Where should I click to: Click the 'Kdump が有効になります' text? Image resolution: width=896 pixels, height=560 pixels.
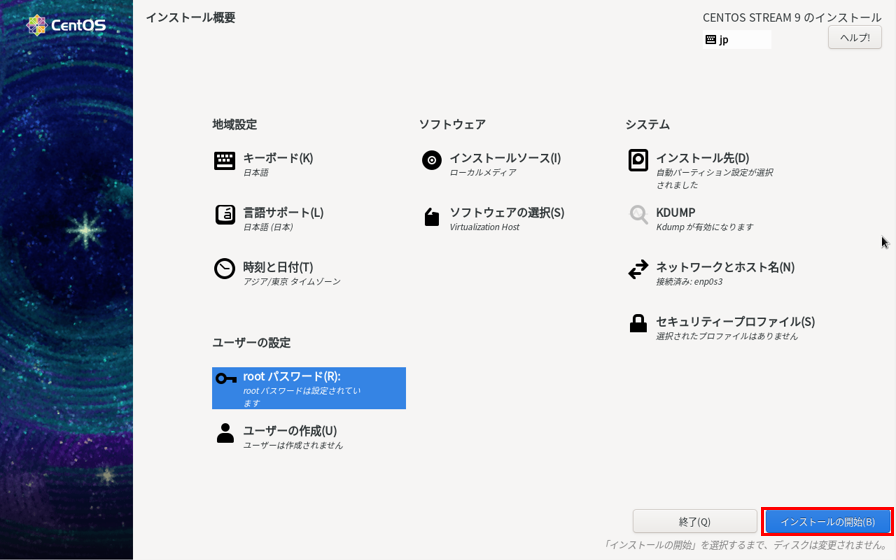click(x=705, y=227)
